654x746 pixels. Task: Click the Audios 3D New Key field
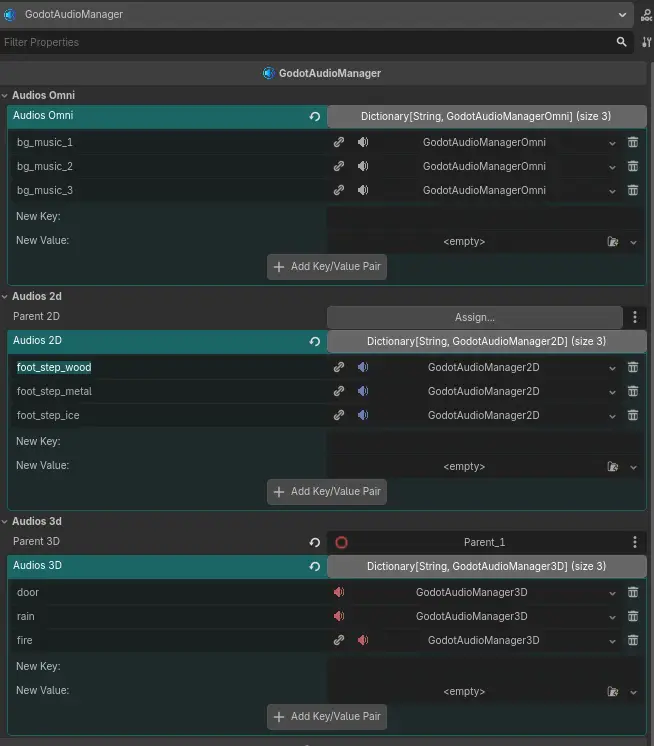tap(486, 667)
